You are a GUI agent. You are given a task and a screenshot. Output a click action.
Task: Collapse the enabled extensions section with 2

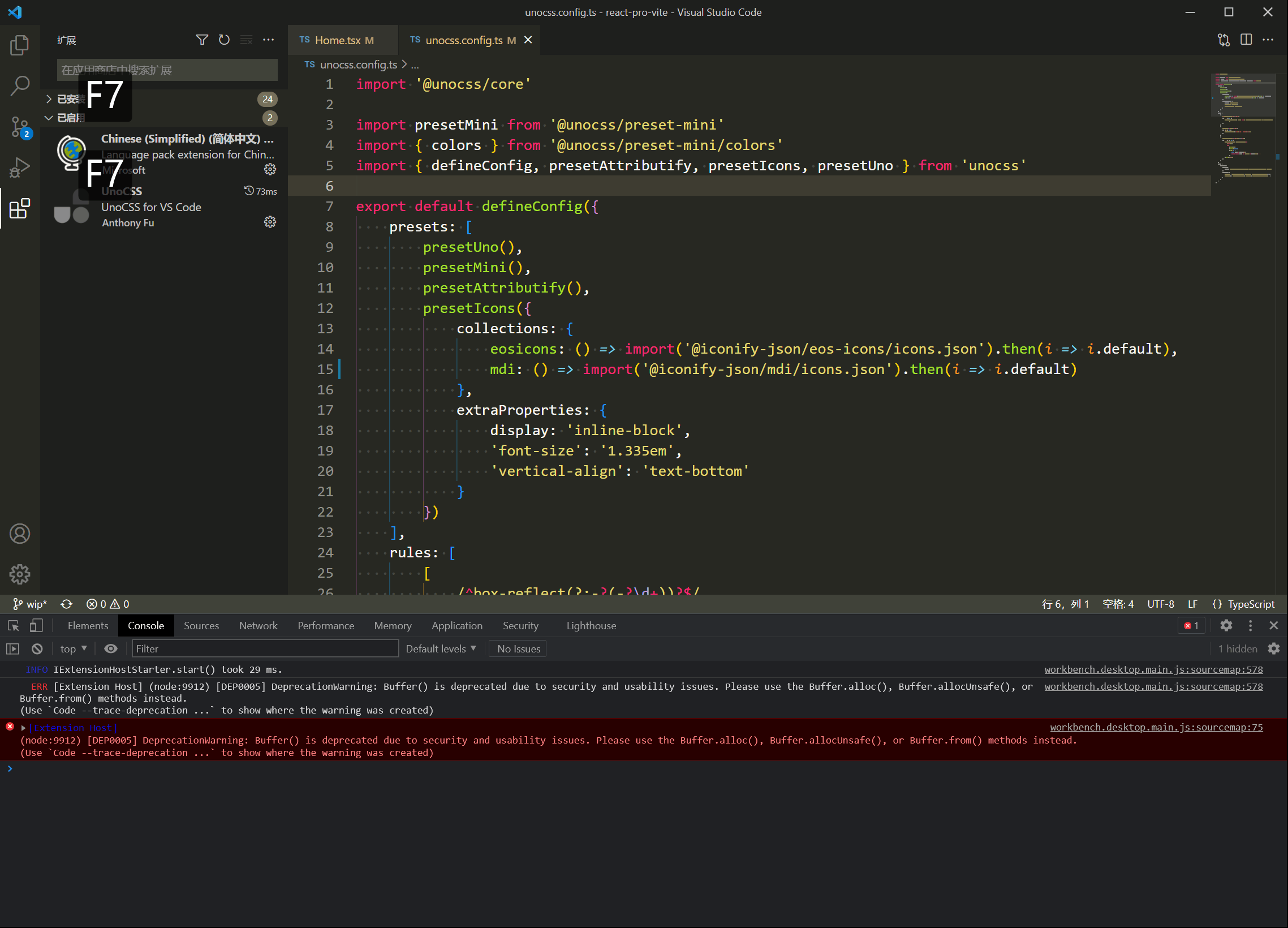(x=161, y=118)
